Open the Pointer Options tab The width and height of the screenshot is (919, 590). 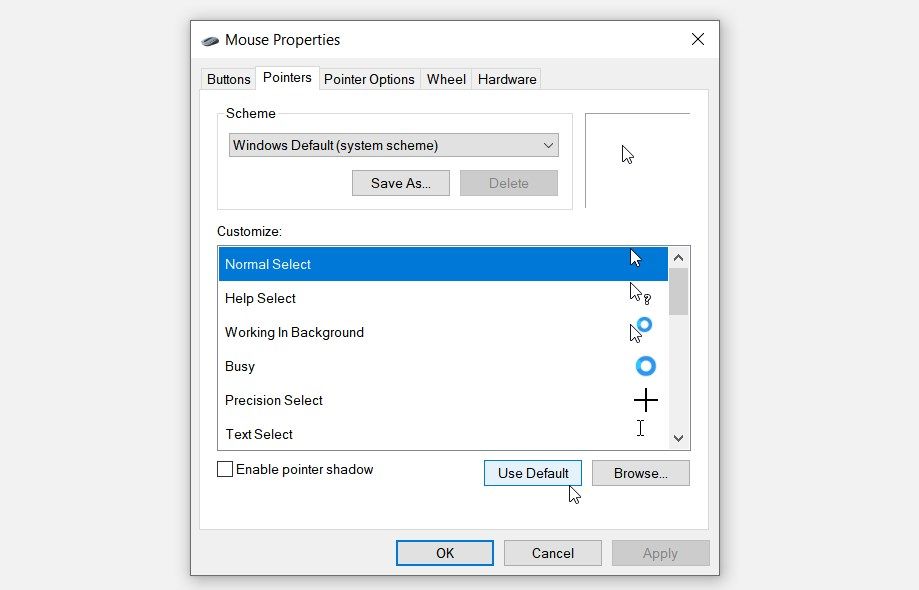369,79
